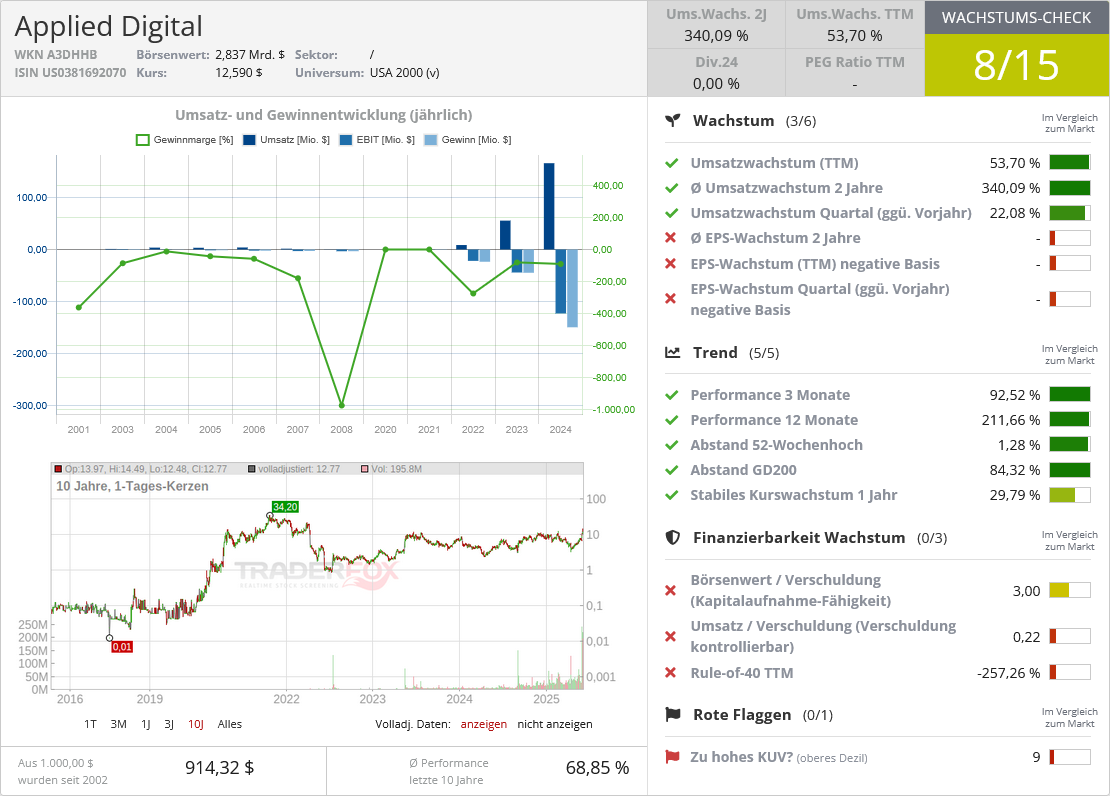Click the 8/15 Wachstums-Check score
Image resolution: width=1110 pixels, height=796 pixels.
1017,65
